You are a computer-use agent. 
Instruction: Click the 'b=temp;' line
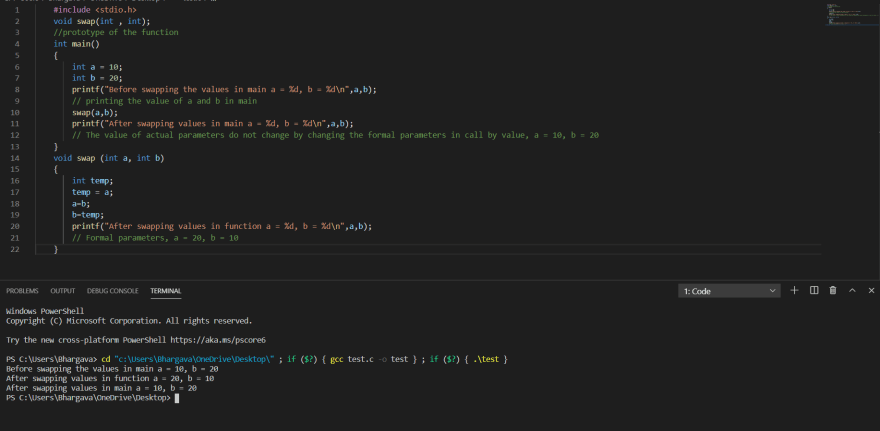point(88,214)
